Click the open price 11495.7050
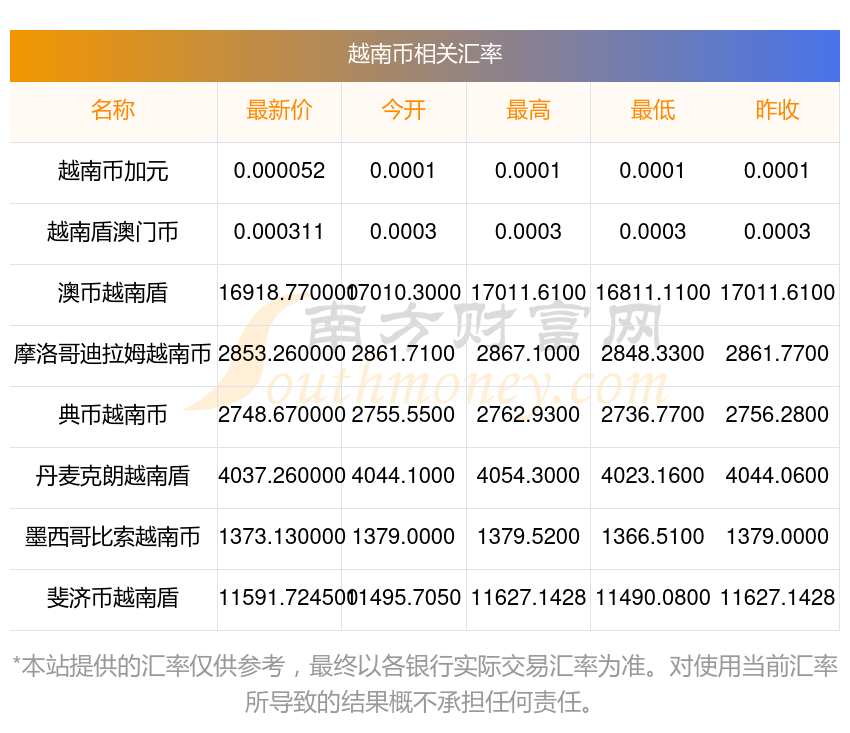 pos(406,598)
